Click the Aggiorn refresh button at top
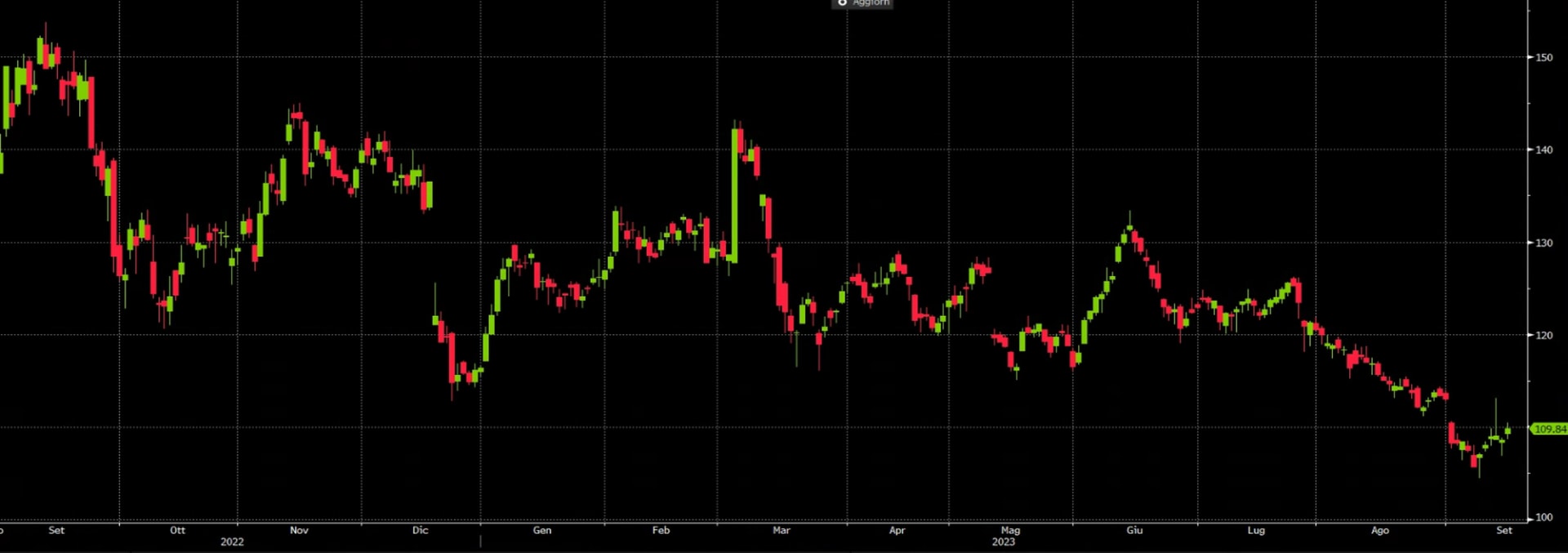The width and height of the screenshot is (1568, 553). (x=863, y=3)
